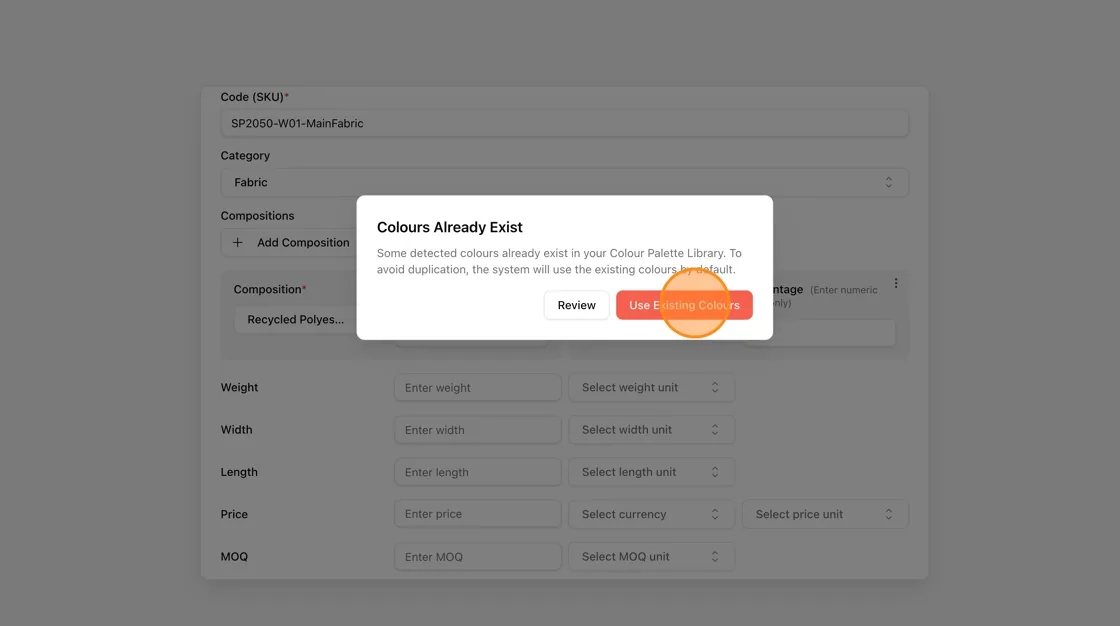
Task: Click the Length label
Action: click(x=239, y=472)
